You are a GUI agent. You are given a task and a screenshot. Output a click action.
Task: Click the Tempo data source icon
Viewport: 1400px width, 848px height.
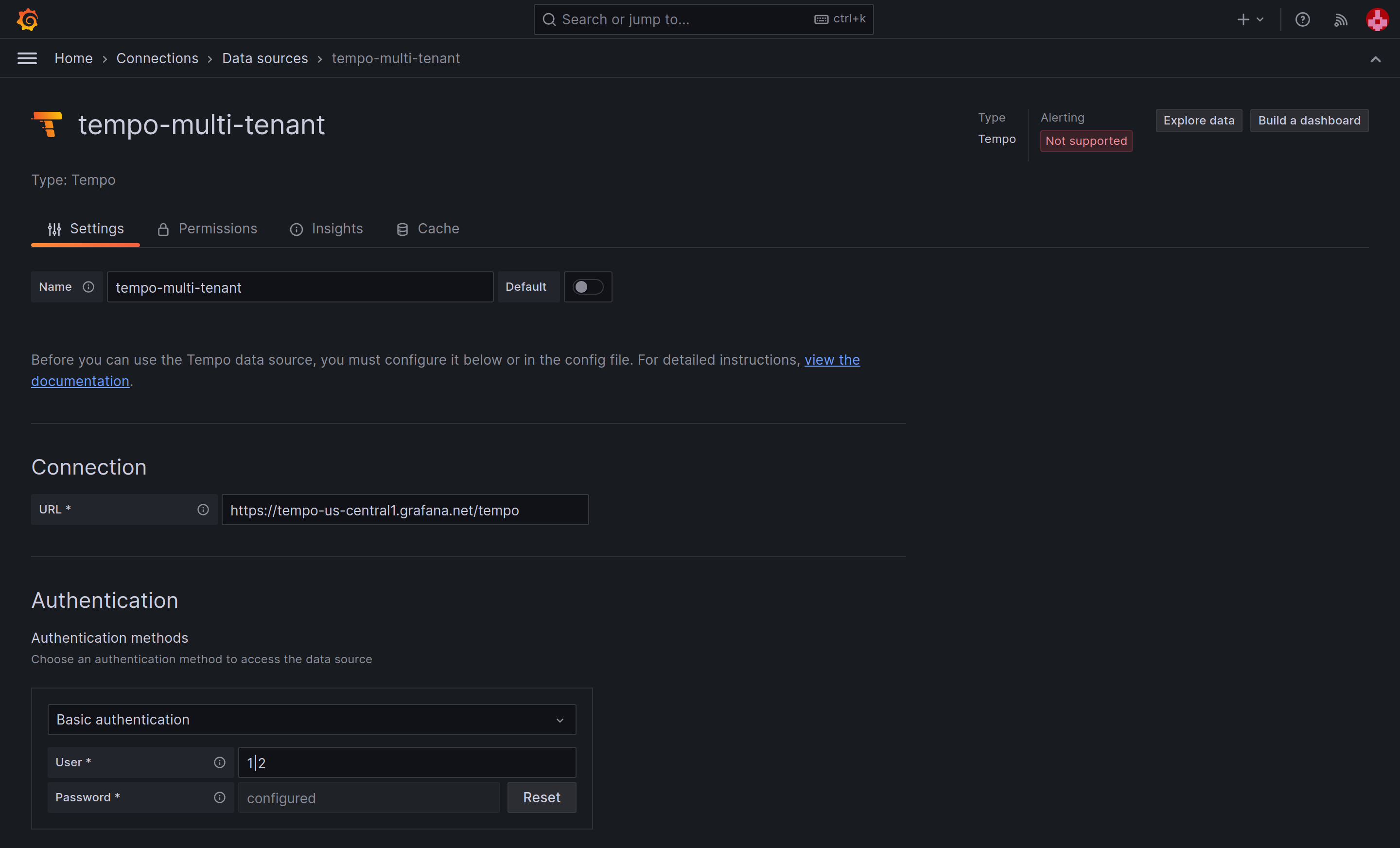click(x=47, y=124)
